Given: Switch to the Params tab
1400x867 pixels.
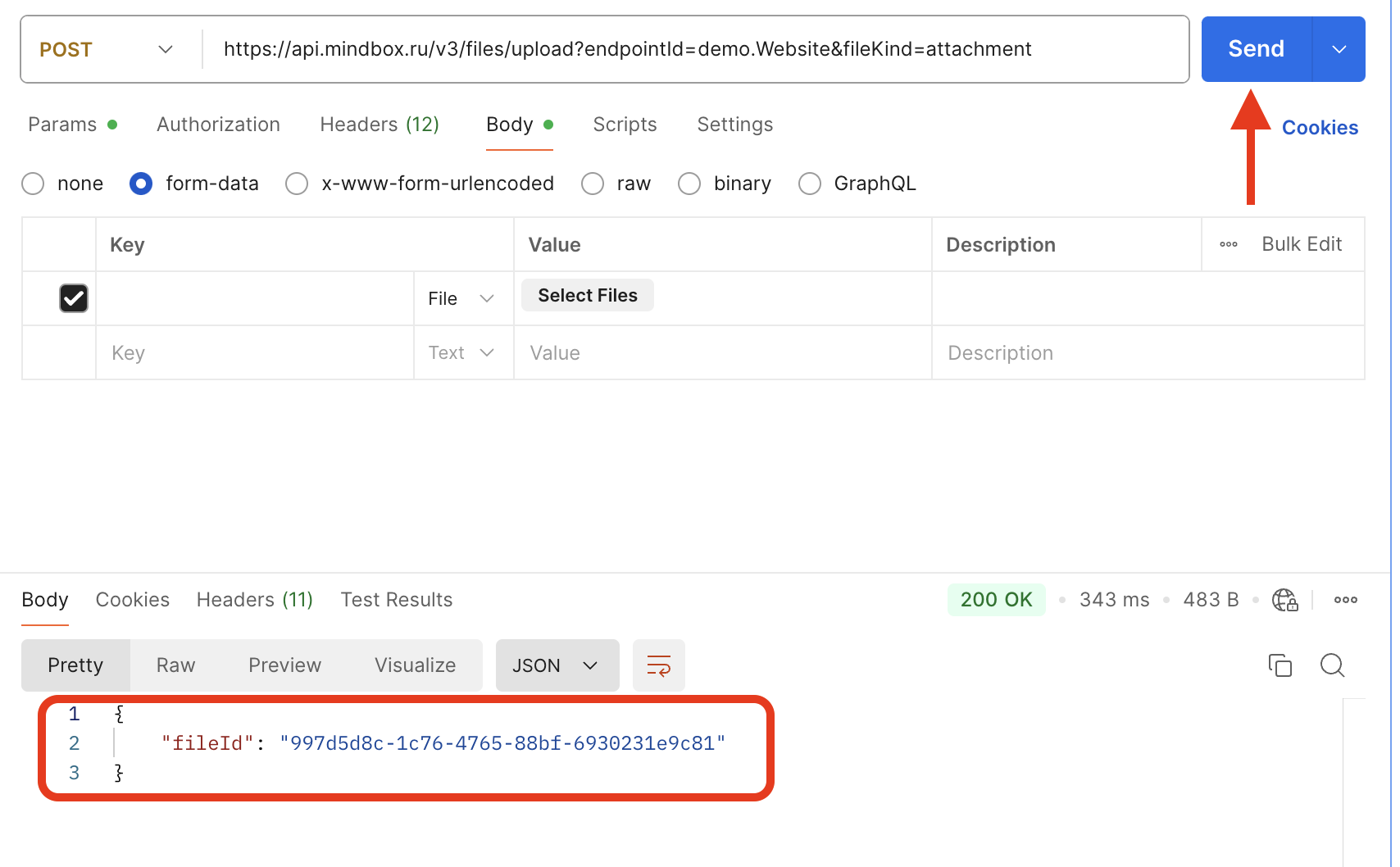Looking at the screenshot, I should click(72, 125).
